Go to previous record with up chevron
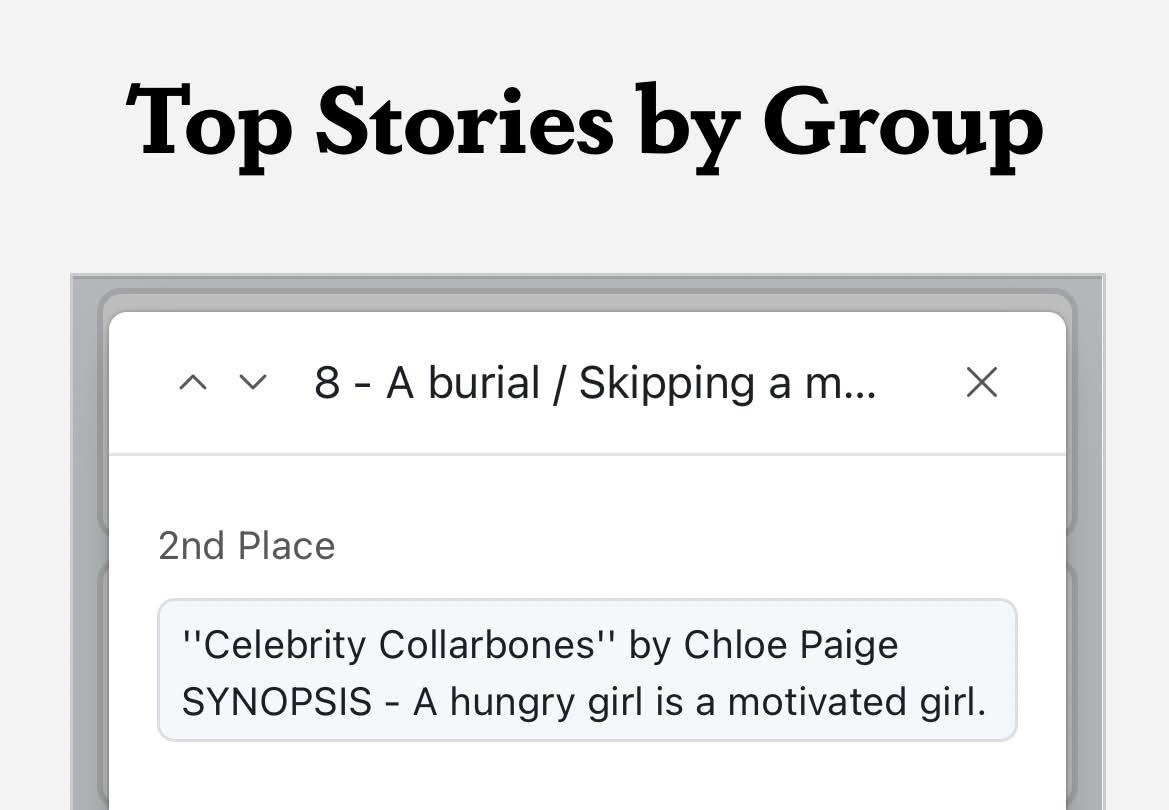Image resolution: width=1169 pixels, height=810 pixels. click(192, 382)
